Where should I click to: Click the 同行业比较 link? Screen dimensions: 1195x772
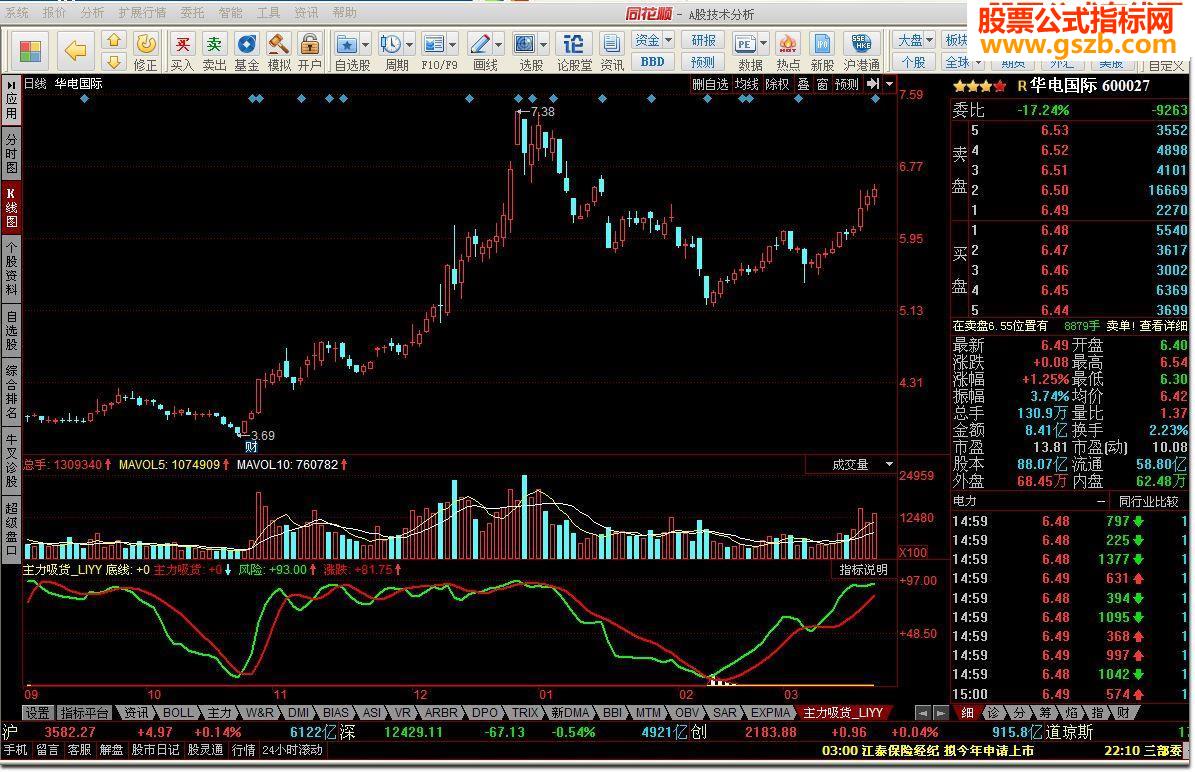click(x=1148, y=501)
